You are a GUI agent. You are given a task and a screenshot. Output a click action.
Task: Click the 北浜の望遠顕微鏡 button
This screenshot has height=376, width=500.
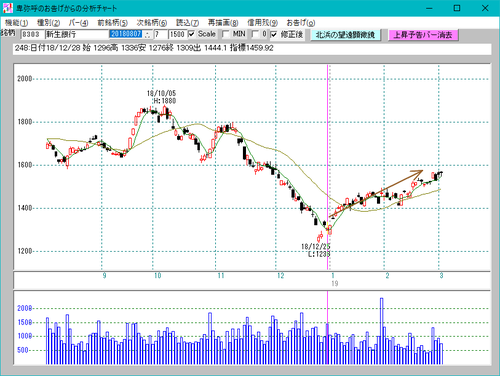tap(346, 35)
